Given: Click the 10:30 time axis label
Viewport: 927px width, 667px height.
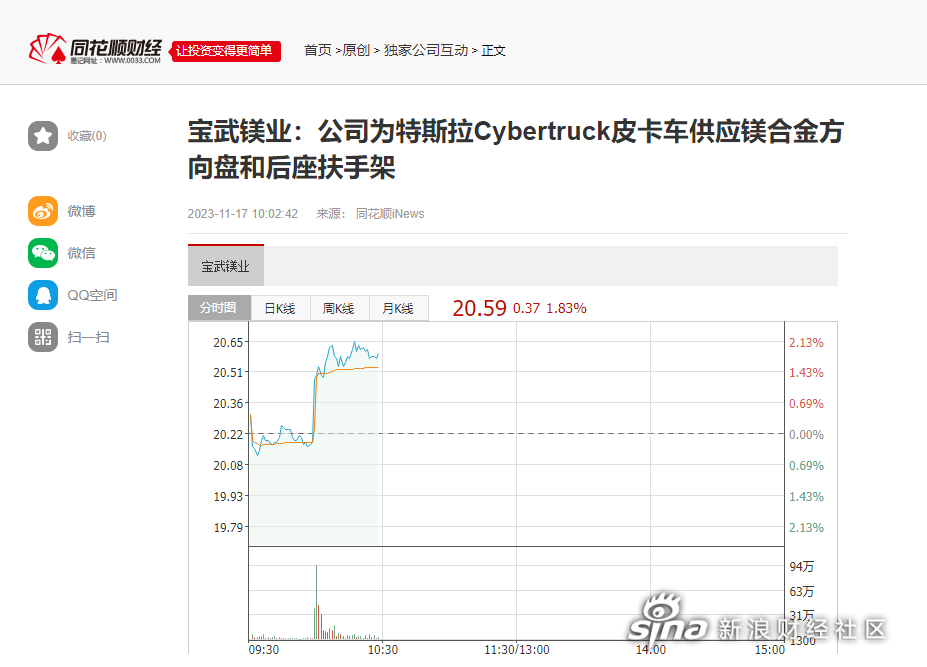Looking at the screenshot, I should coord(383,650).
